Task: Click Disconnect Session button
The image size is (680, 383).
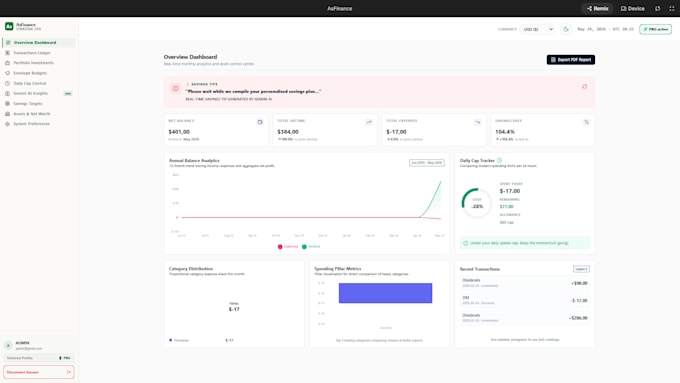Action: (39, 372)
